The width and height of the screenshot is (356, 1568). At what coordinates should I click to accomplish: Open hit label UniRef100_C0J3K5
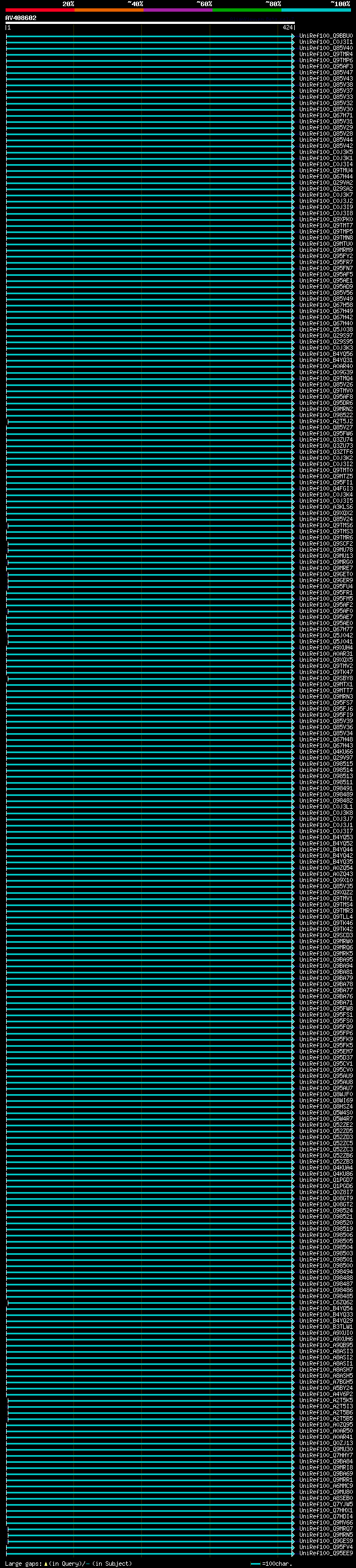point(326,152)
